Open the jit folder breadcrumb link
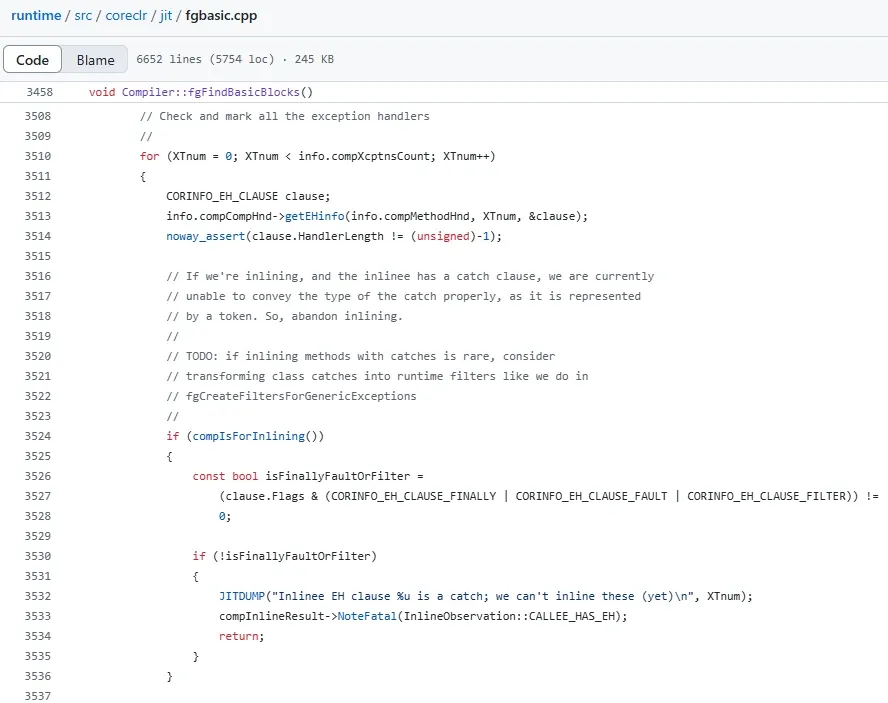This screenshot has width=888, height=703. pos(165,15)
